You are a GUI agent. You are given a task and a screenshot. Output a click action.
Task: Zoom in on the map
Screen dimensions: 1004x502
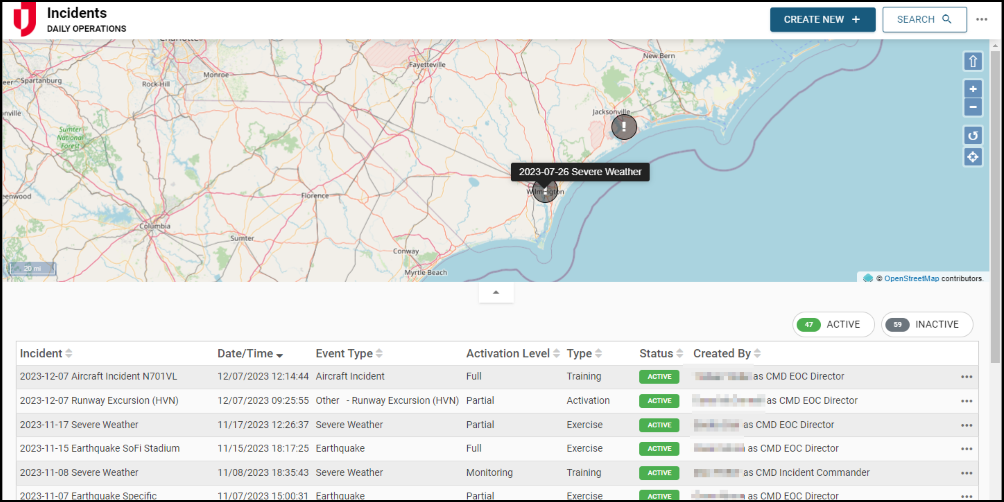point(973,89)
